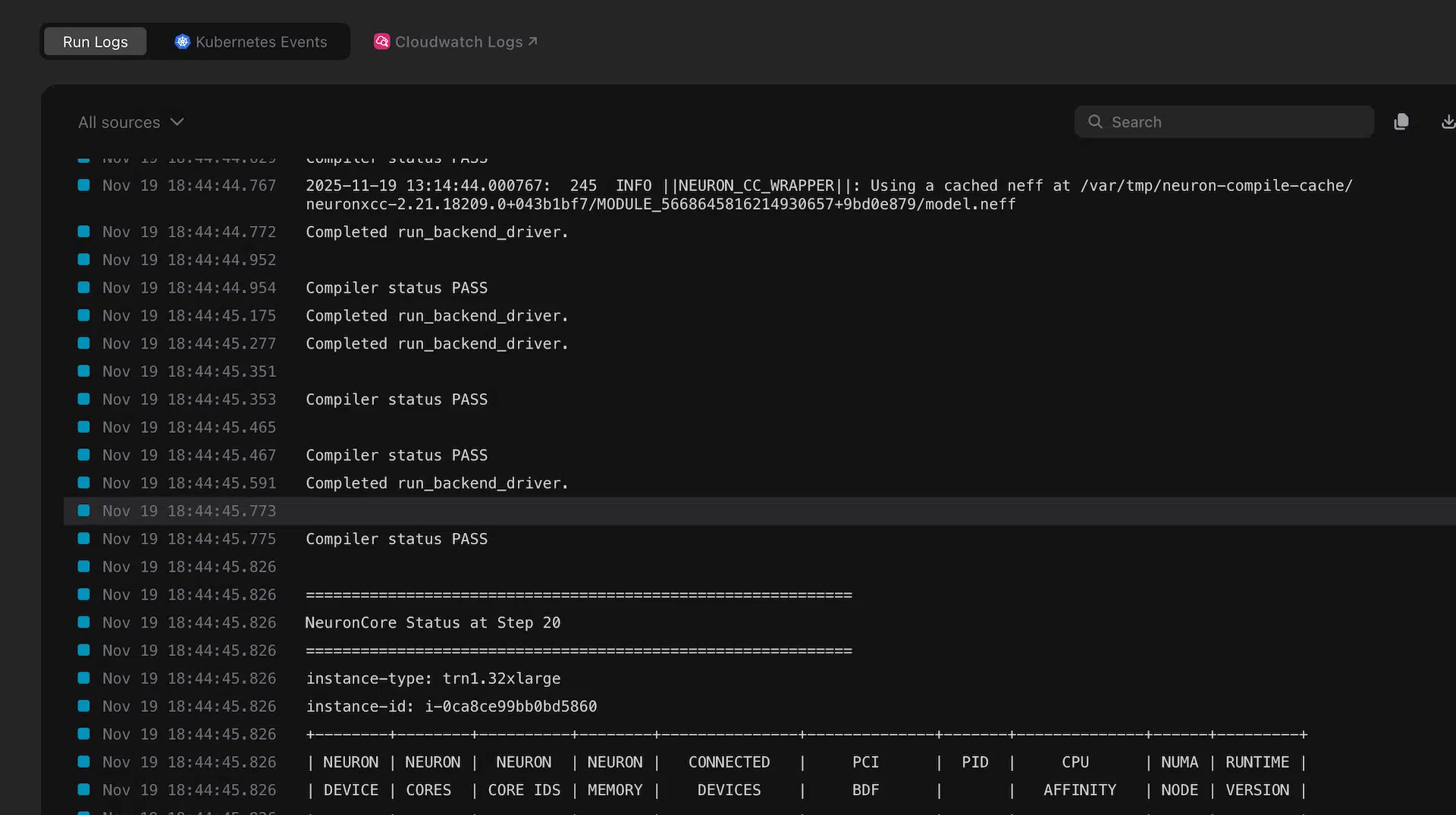Select the log row at 18:44:44.772

pos(760,232)
